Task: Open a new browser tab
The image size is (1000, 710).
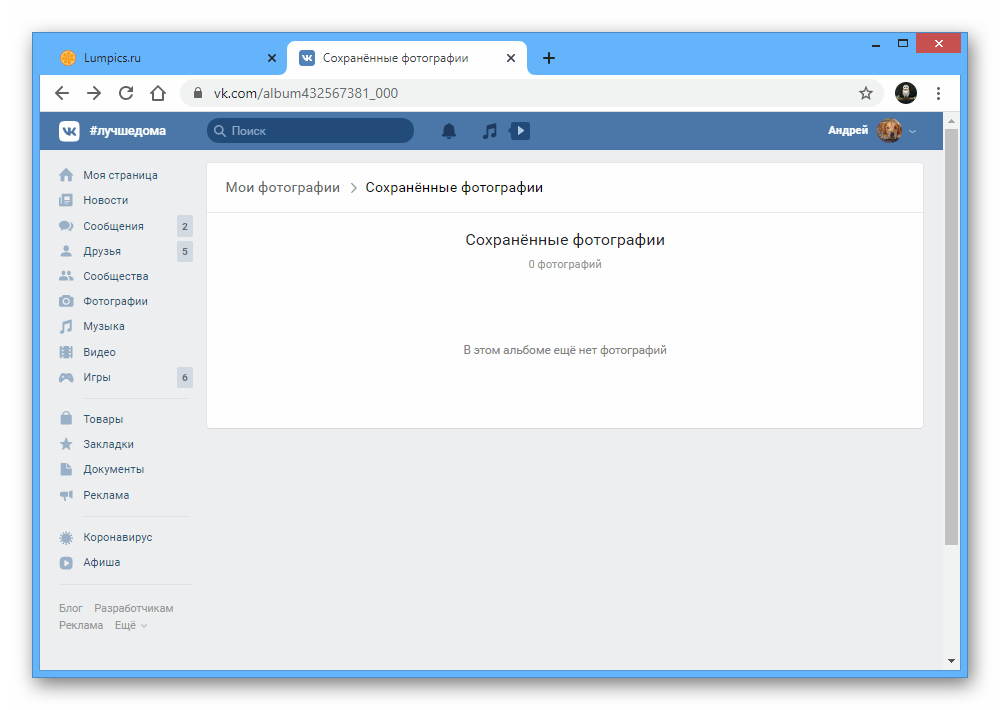Action: tap(549, 58)
